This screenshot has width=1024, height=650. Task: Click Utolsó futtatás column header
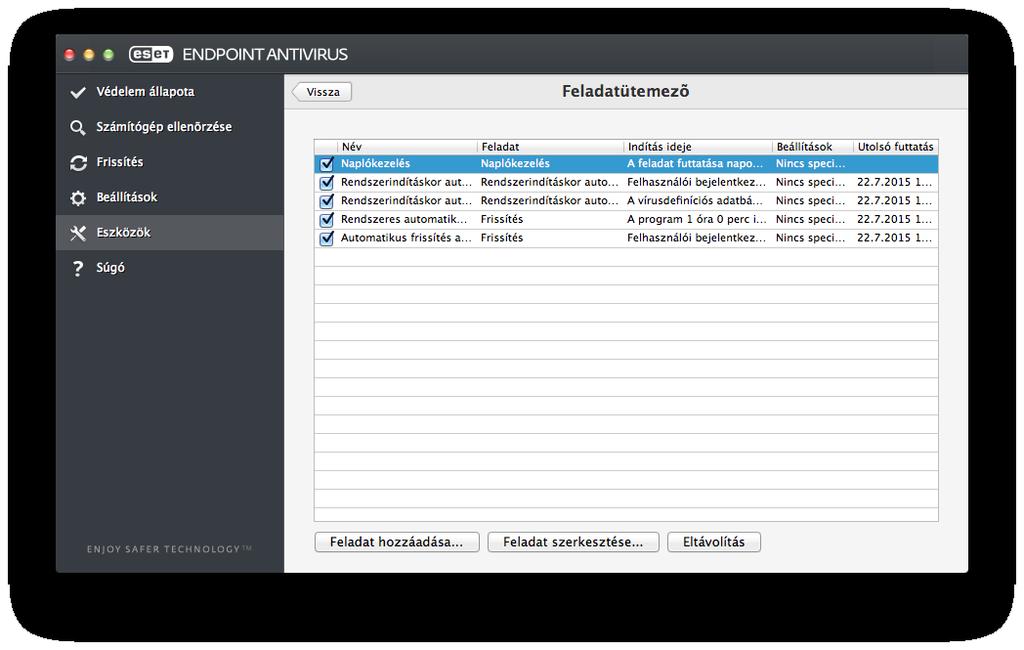point(895,147)
